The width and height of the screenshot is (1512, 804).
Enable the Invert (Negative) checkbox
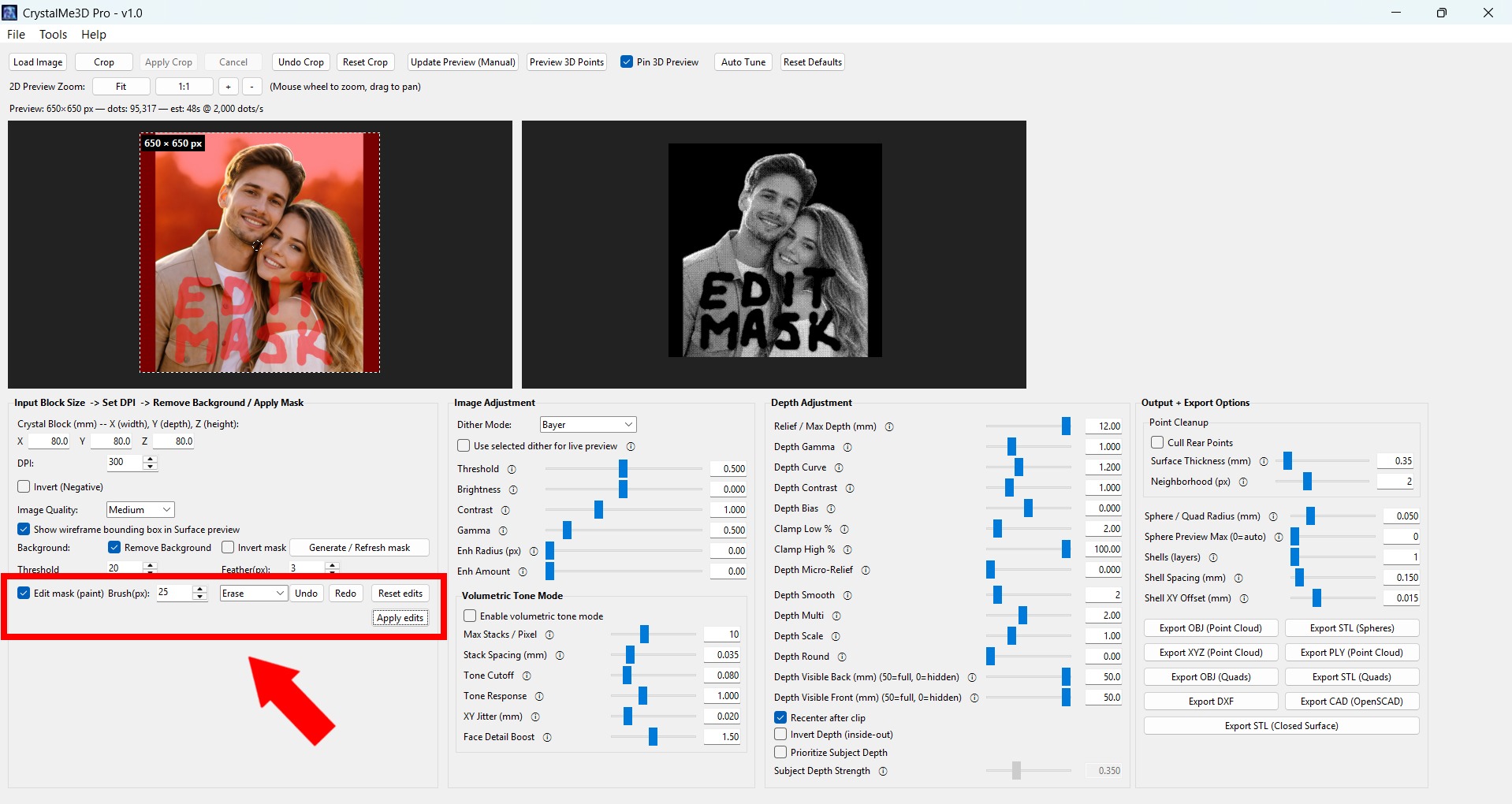click(24, 487)
